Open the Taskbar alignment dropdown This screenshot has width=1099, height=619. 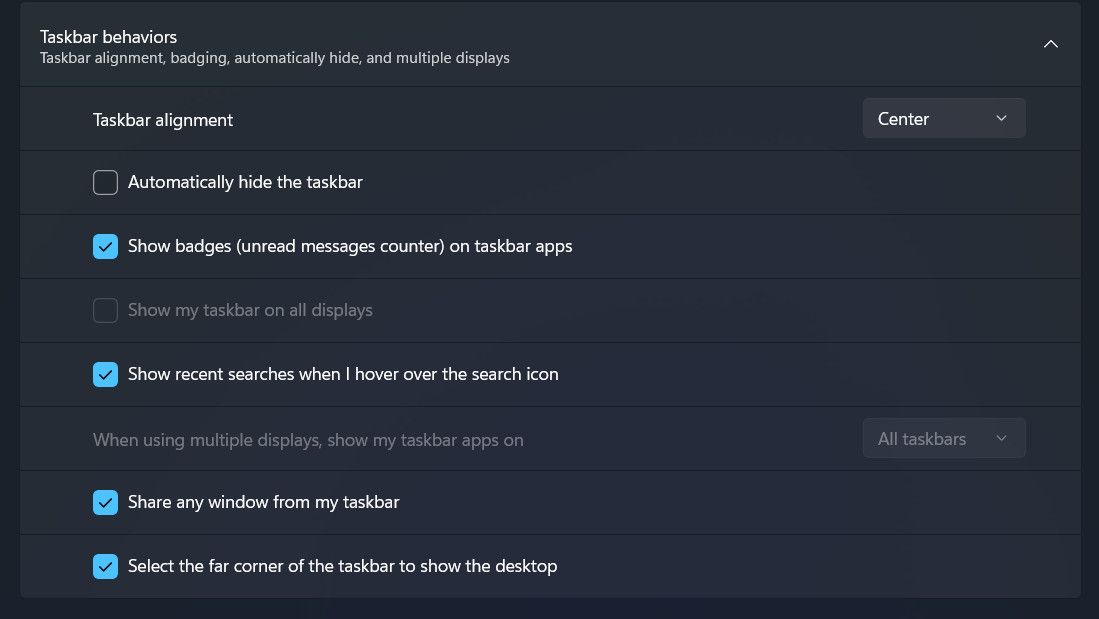coord(943,118)
